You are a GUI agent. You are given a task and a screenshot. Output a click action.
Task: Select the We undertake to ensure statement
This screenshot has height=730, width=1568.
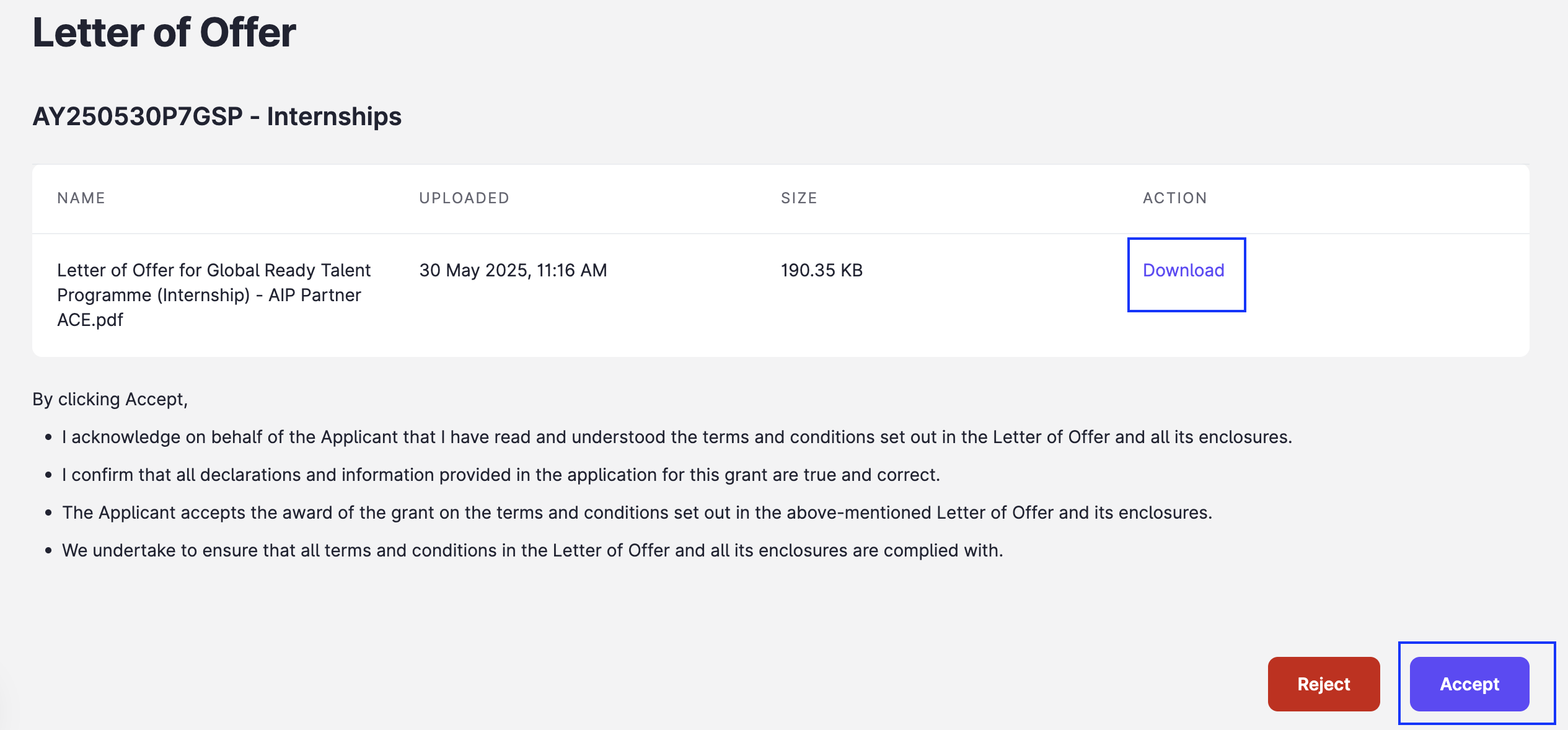coord(532,550)
